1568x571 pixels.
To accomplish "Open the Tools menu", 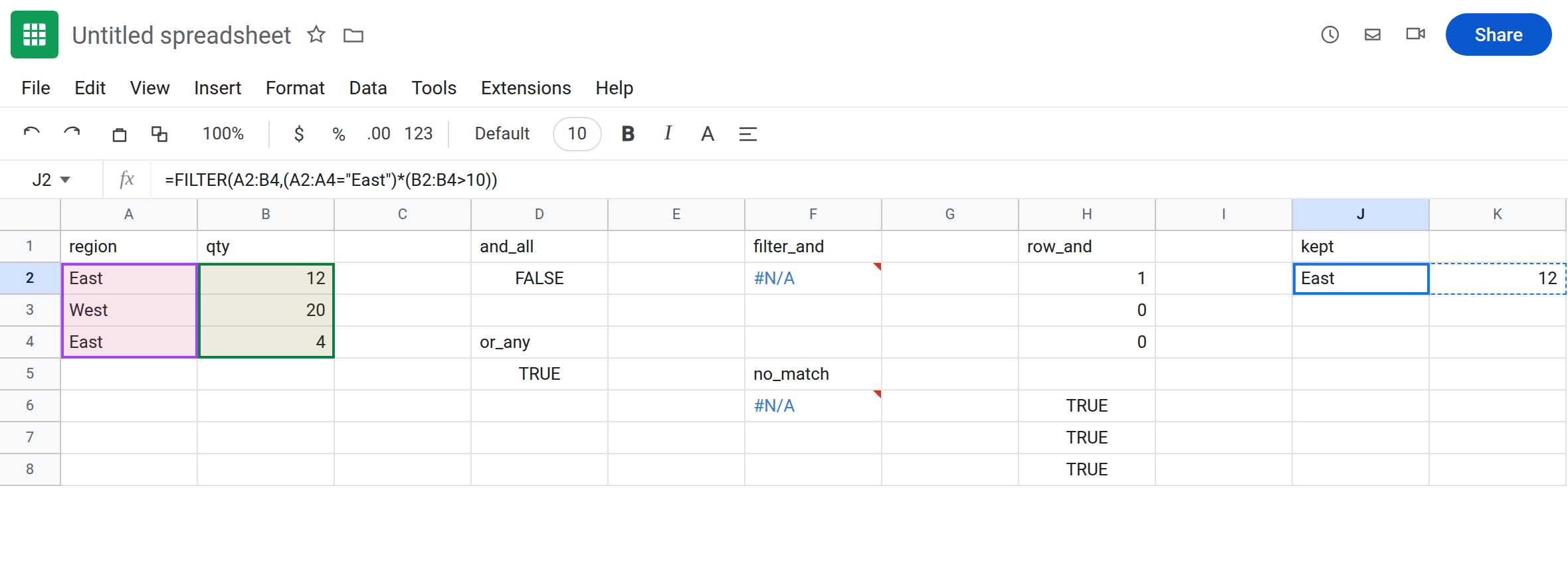I will (x=434, y=88).
